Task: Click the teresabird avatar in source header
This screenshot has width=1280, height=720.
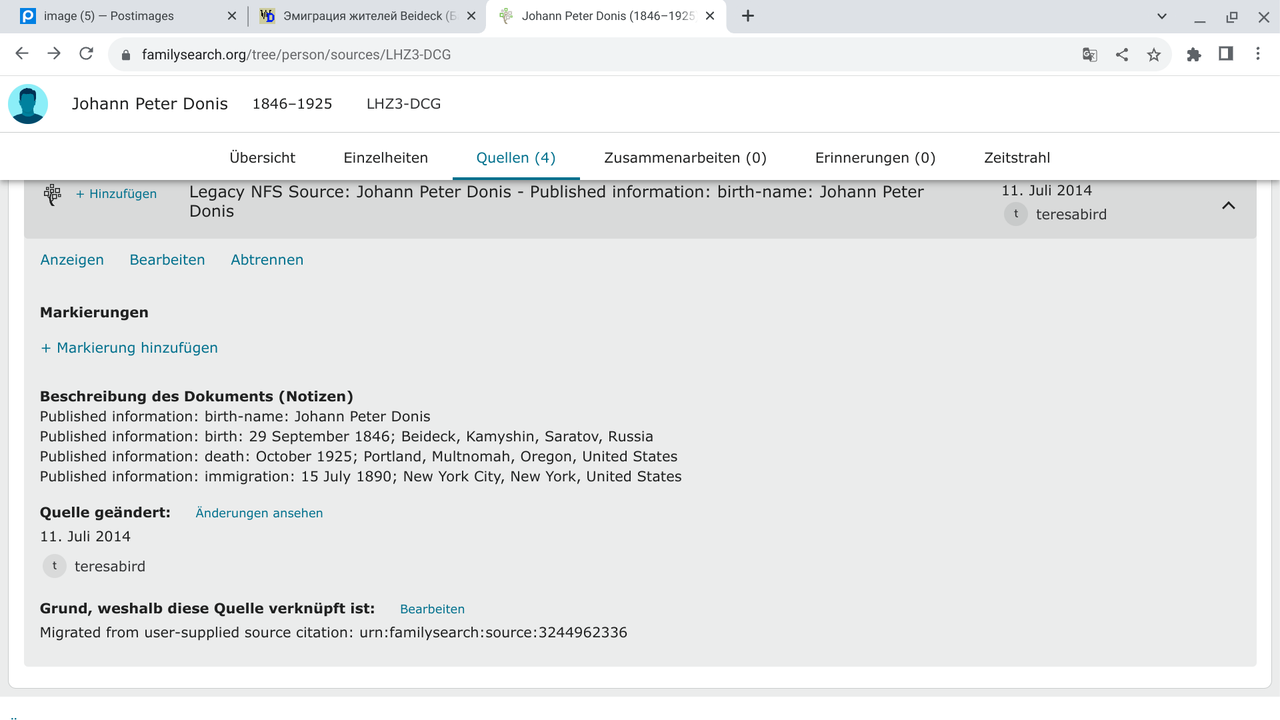Action: point(1016,214)
